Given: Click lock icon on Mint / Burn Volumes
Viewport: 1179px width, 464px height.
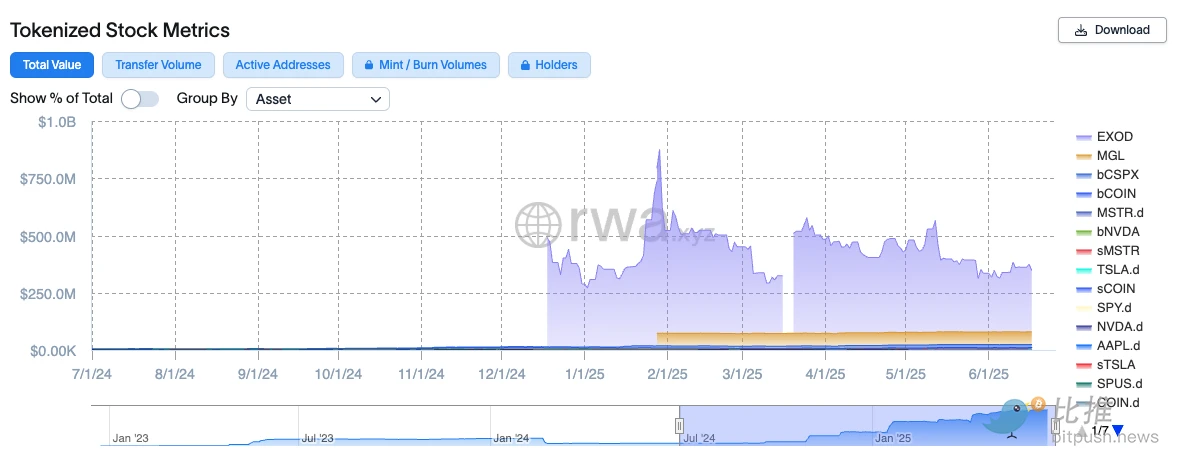Looking at the screenshot, I should [x=369, y=65].
